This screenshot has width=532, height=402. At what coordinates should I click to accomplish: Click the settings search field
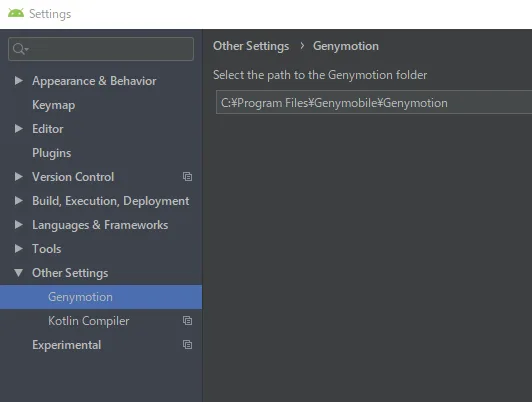(101, 49)
